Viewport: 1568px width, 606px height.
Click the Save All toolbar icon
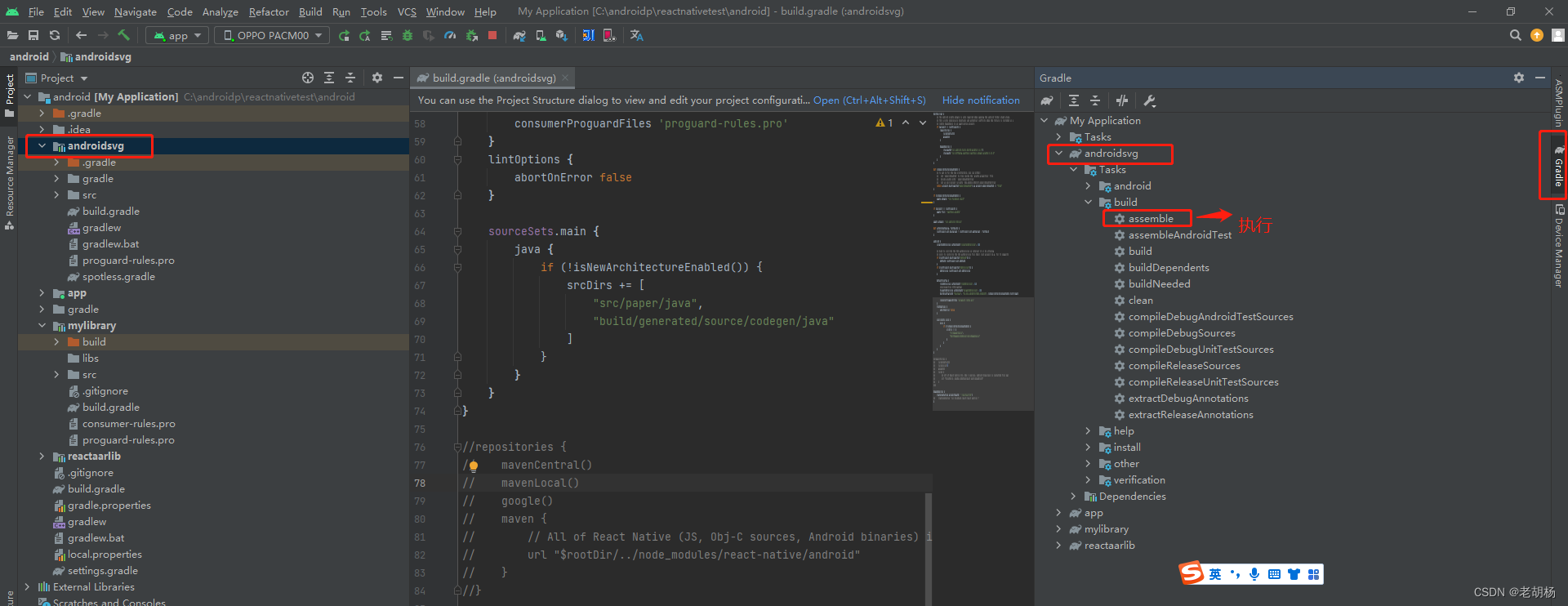pyautogui.click(x=33, y=35)
